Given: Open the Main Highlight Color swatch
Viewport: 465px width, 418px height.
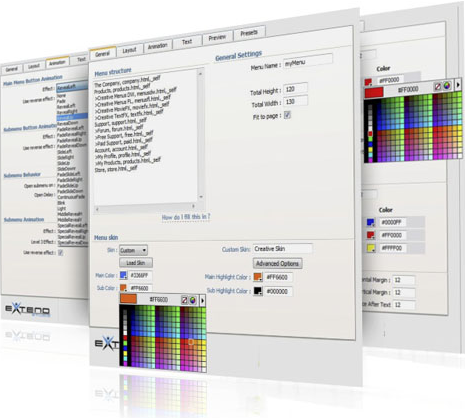Looking at the screenshot, I should (x=258, y=277).
